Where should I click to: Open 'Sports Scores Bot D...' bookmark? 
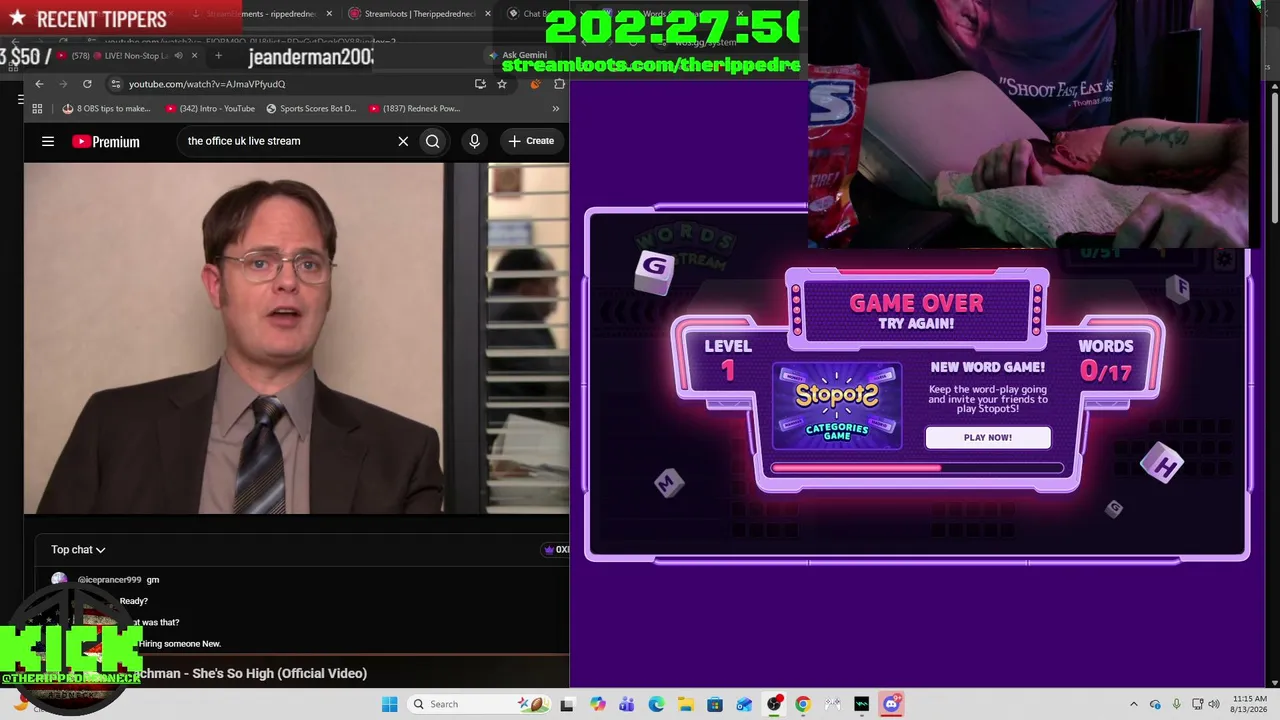pos(311,108)
